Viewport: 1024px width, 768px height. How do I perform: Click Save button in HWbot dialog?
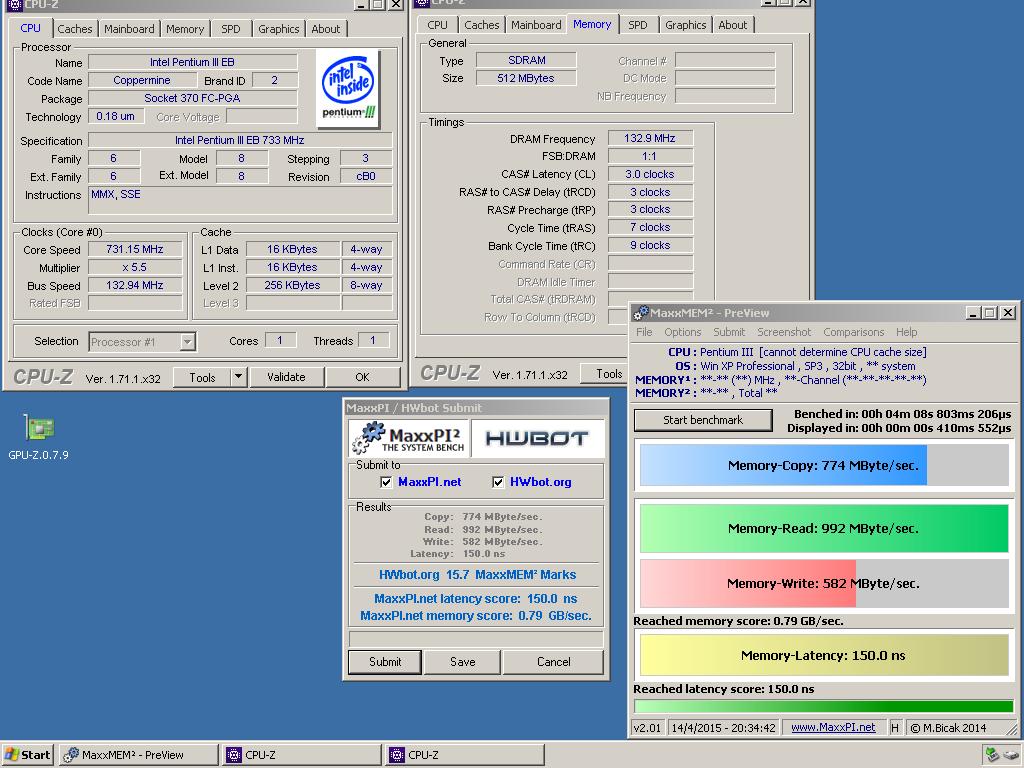click(462, 662)
